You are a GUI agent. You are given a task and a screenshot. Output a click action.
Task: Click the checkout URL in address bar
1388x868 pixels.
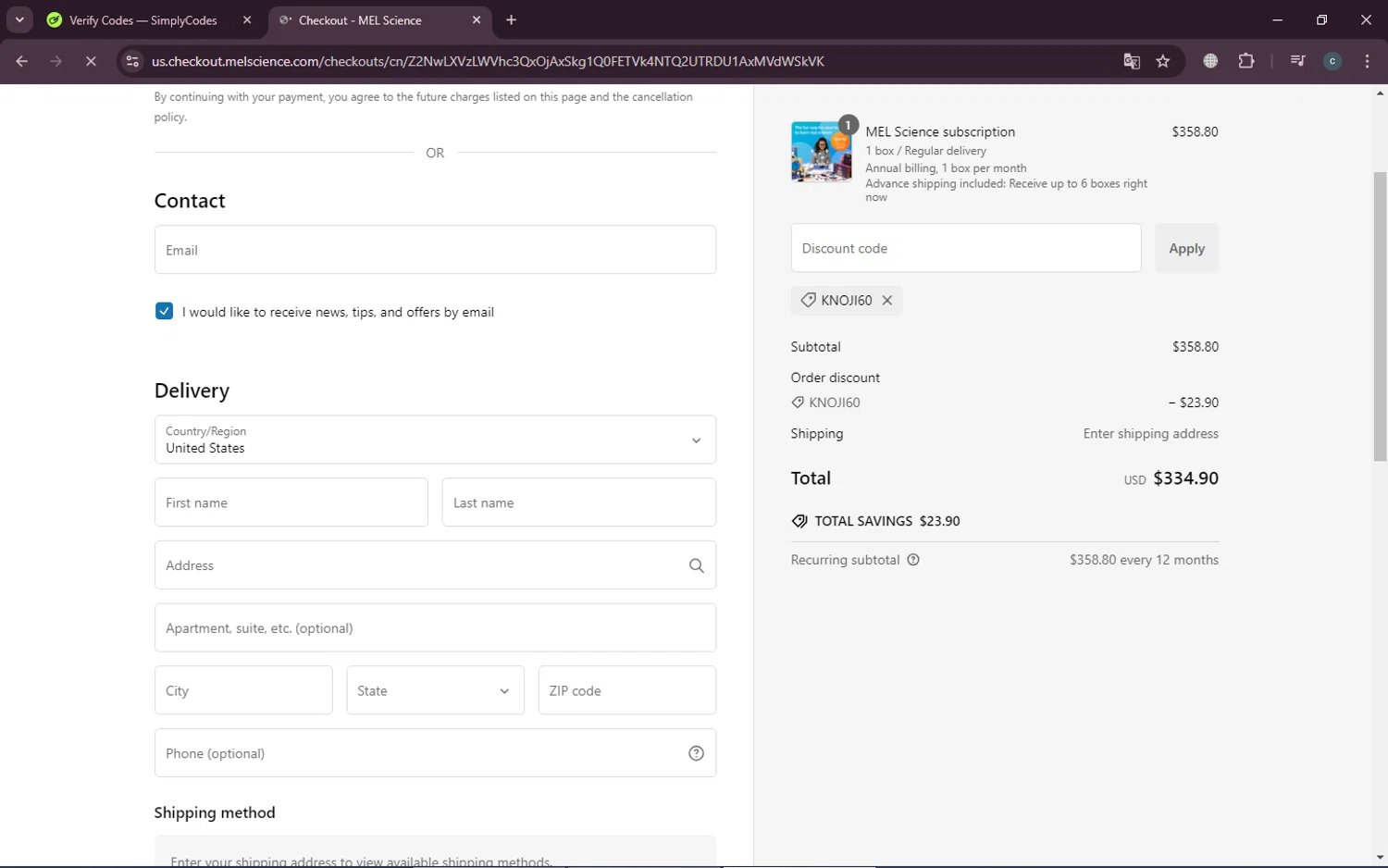tap(488, 61)
